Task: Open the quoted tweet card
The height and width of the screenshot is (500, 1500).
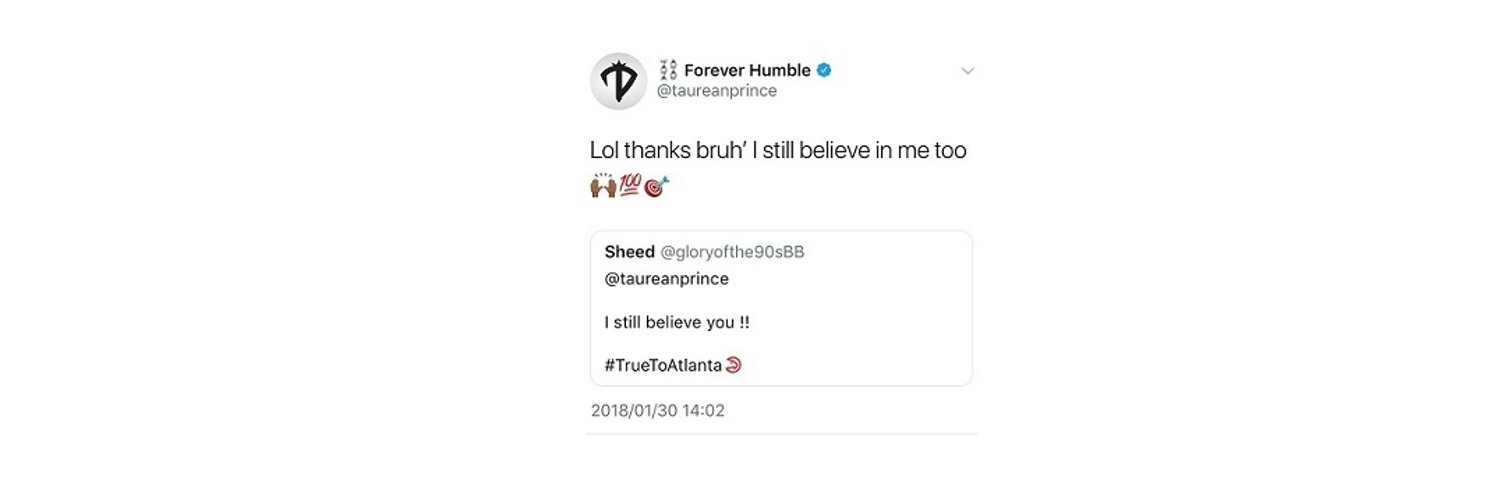Action: (781, 308)
